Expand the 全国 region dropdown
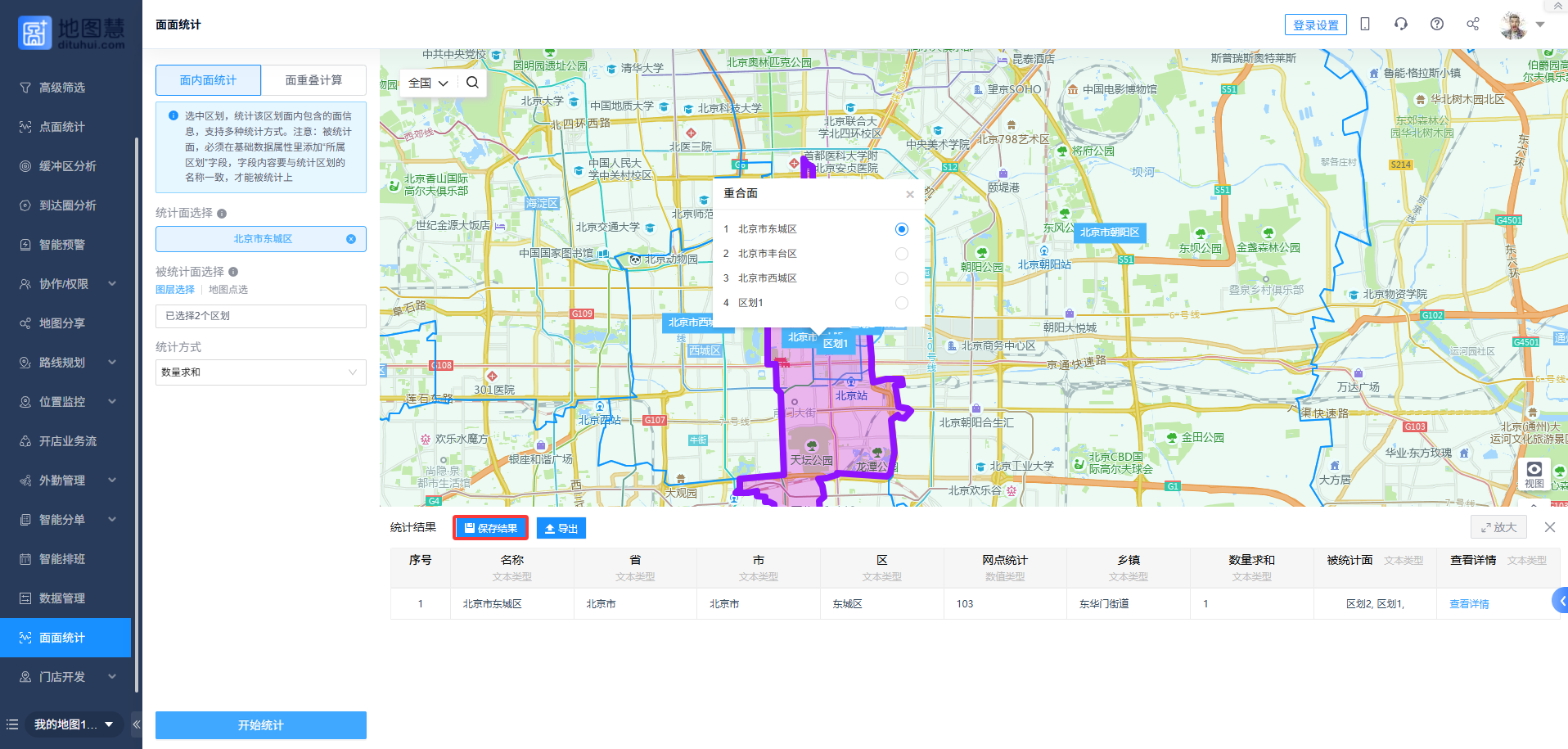1568x749 pixels. (428, 83)
